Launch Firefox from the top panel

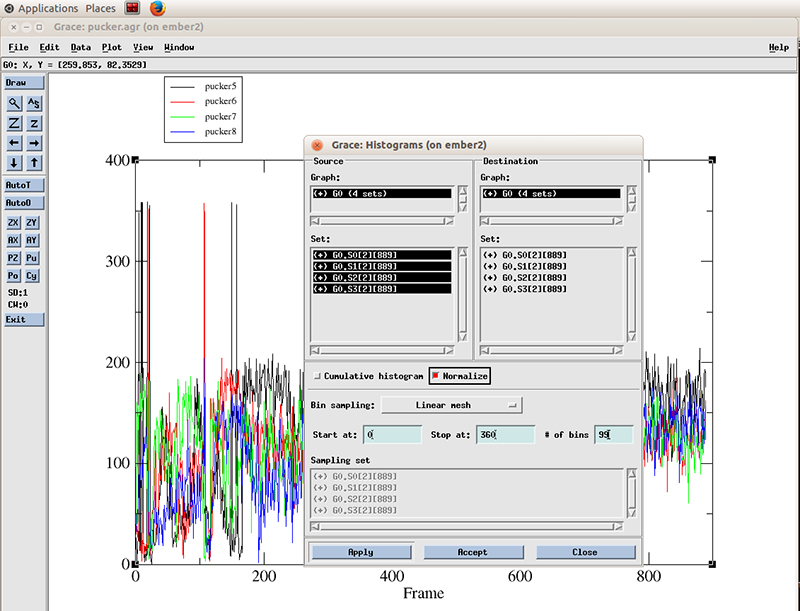(159, 8)
